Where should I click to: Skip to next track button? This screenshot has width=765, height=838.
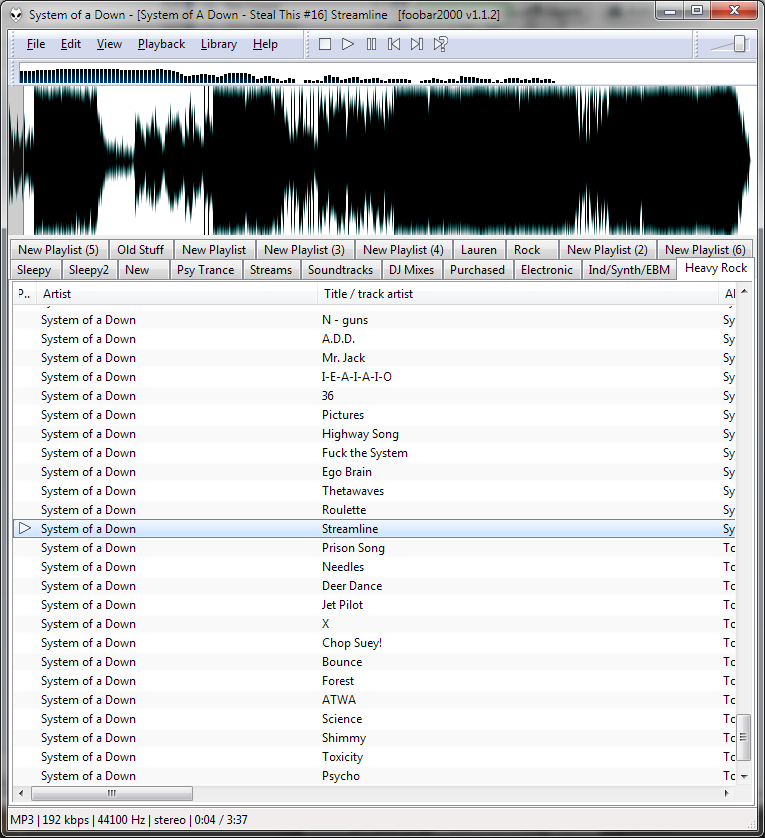(x=417, y=44)
